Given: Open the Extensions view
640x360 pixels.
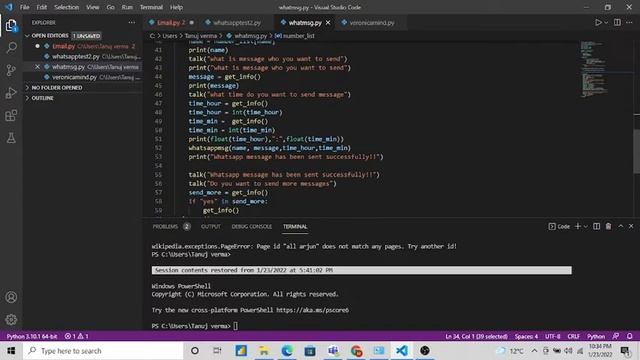Looking at the screenshot, I should point(11,116).
